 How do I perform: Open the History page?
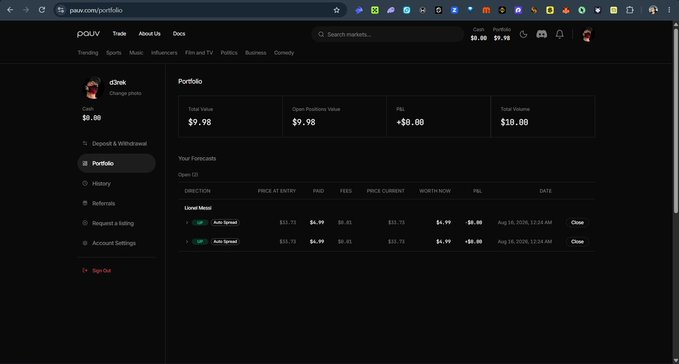click(x=116, y=184)
